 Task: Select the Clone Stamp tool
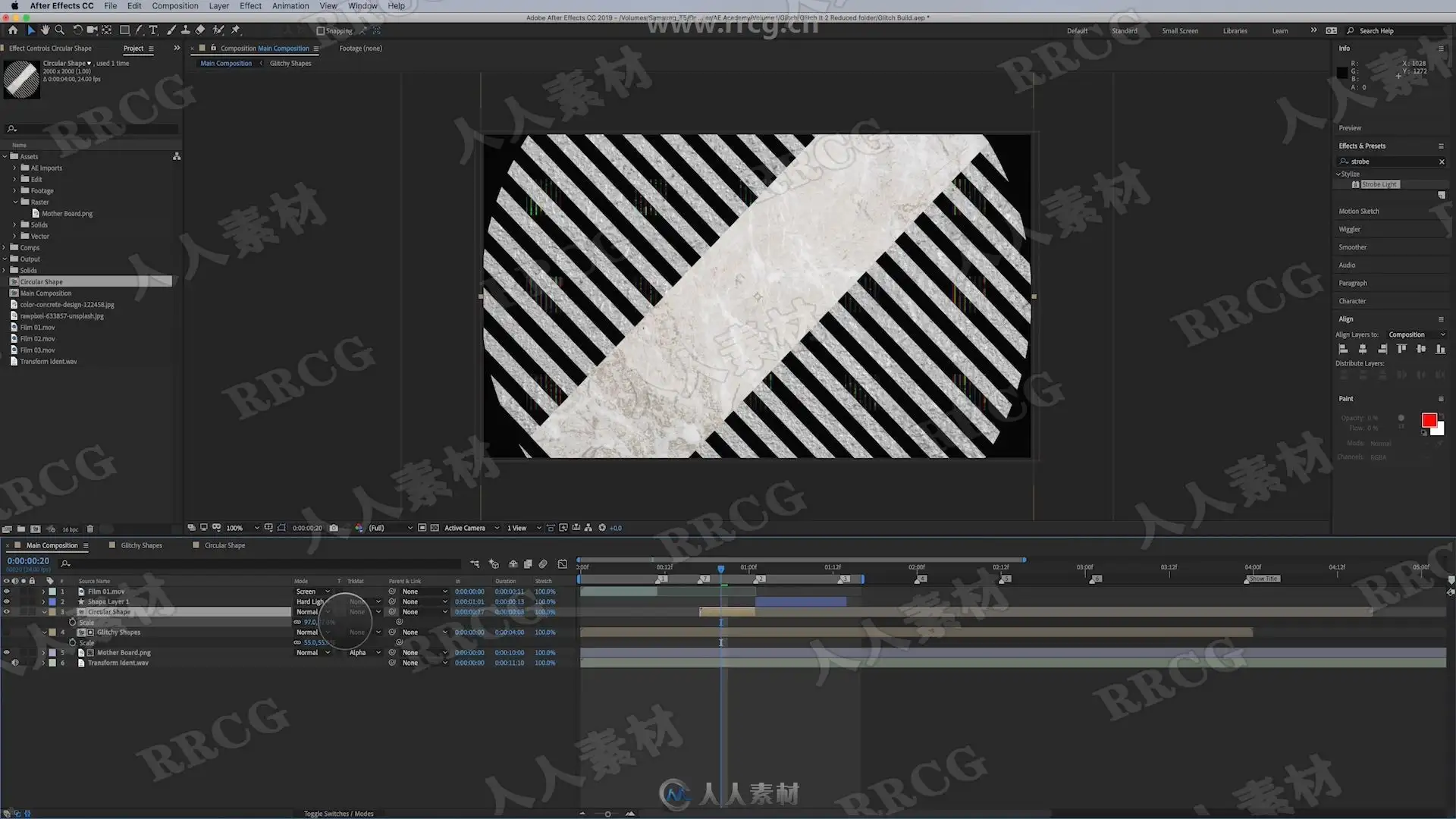pyautogui.click(x=185, y=30)
